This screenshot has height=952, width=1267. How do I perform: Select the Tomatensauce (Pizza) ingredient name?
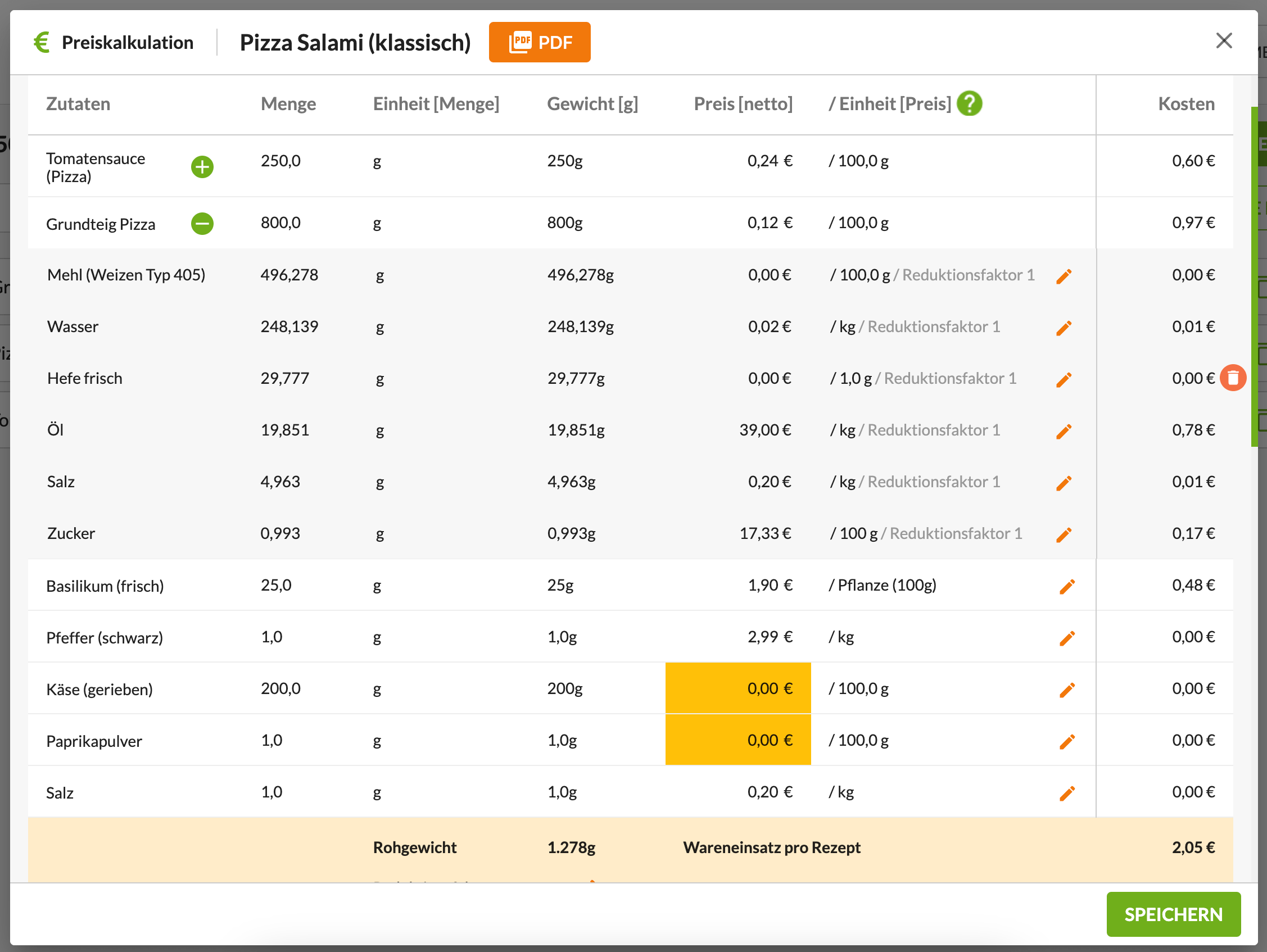tap(95, 167)
